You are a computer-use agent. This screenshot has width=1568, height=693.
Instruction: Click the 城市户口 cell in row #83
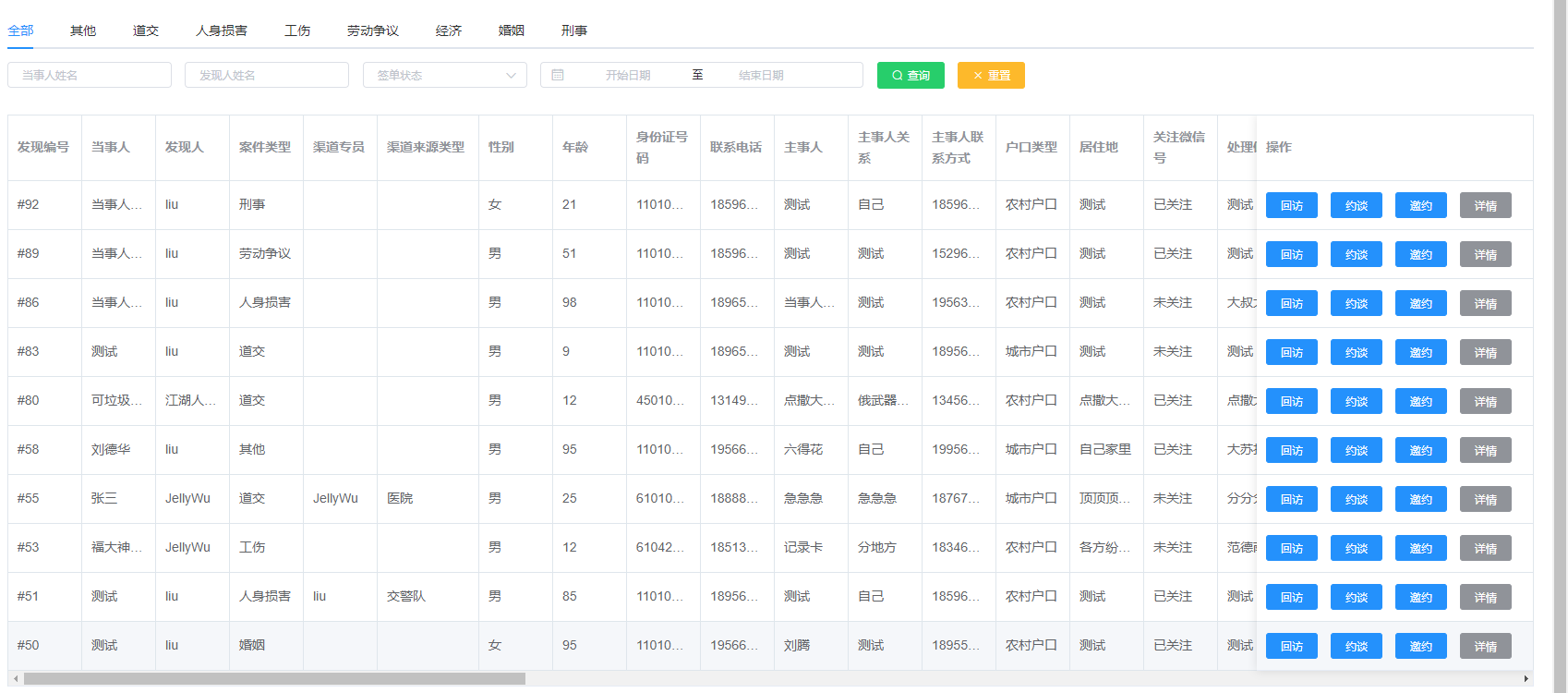click(x=1031, y=351)
